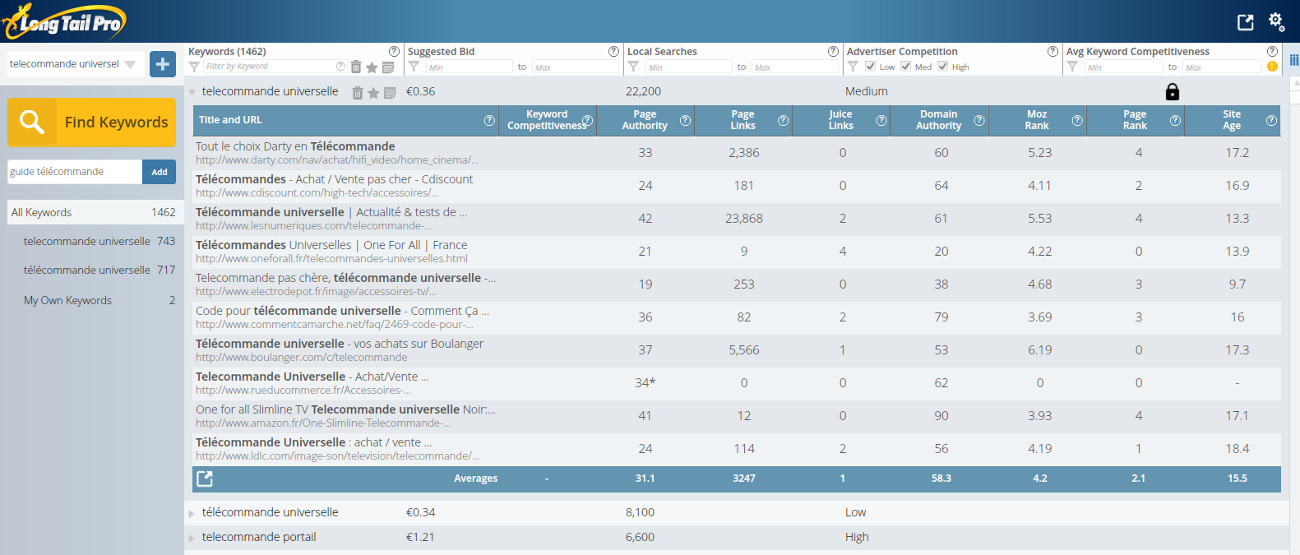Star the telecommande universelle keyword as favorite
Screen dimensions: 1300x555
(373, 92)
